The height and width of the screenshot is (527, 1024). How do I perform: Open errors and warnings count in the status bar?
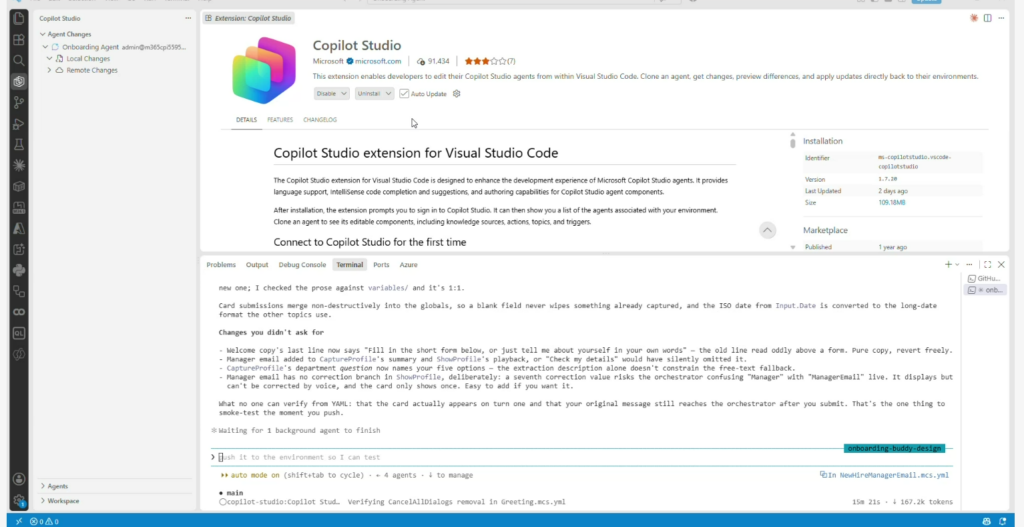[44, 521]
